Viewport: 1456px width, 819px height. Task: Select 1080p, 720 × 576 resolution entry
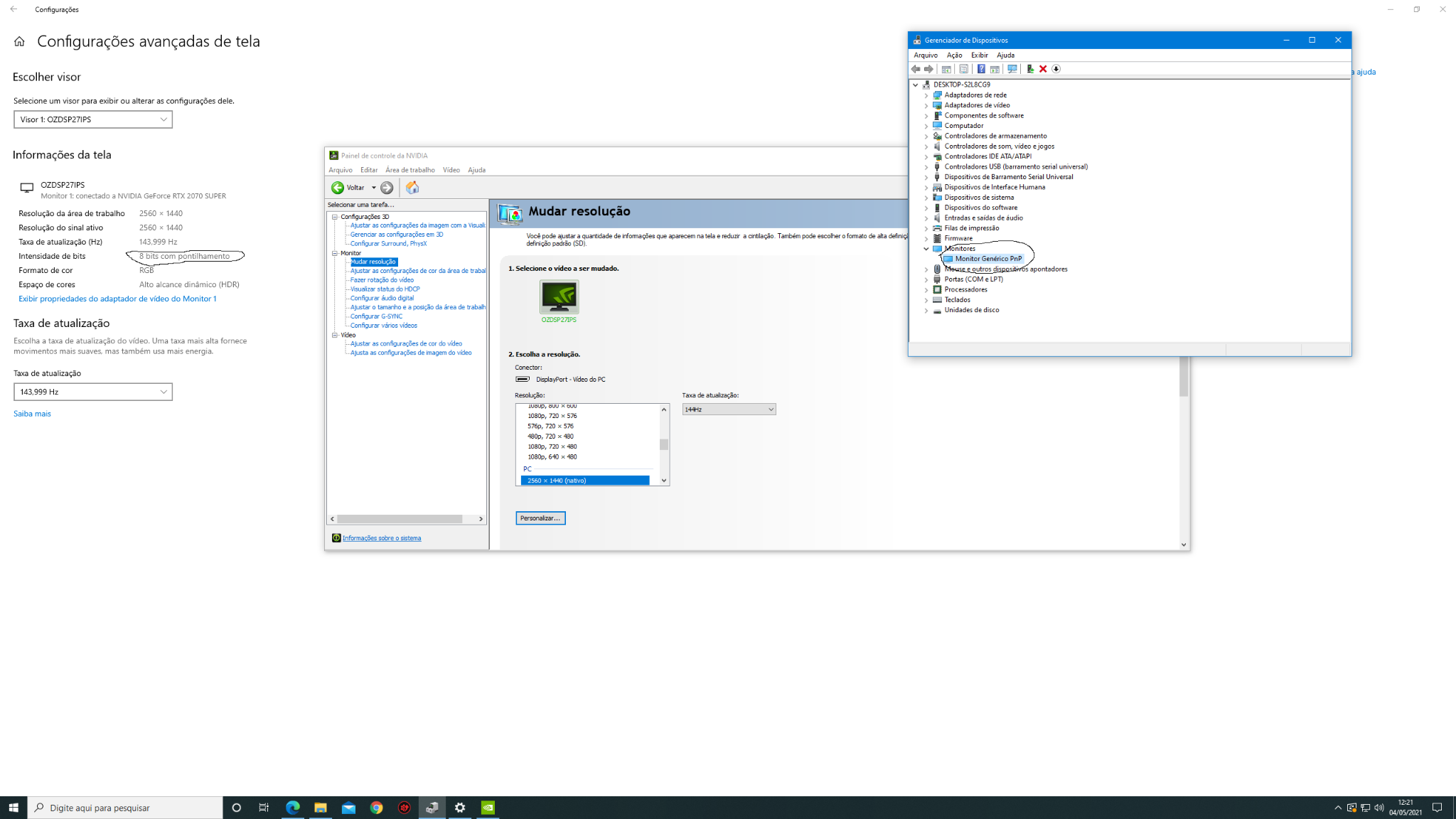(552, 416)
